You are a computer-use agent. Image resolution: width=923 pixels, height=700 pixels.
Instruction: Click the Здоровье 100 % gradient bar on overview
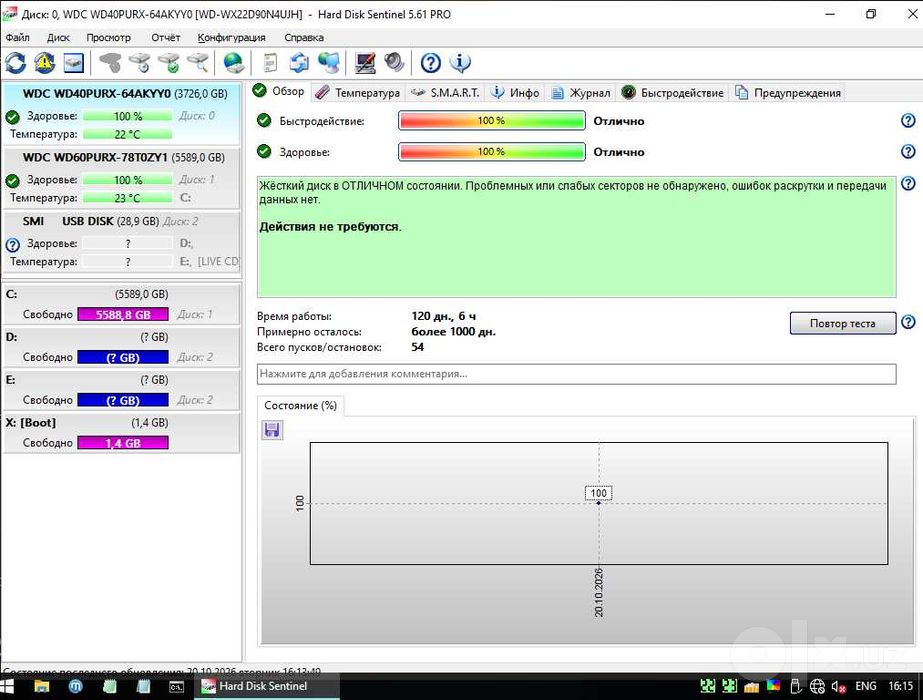tap(492, 152)
